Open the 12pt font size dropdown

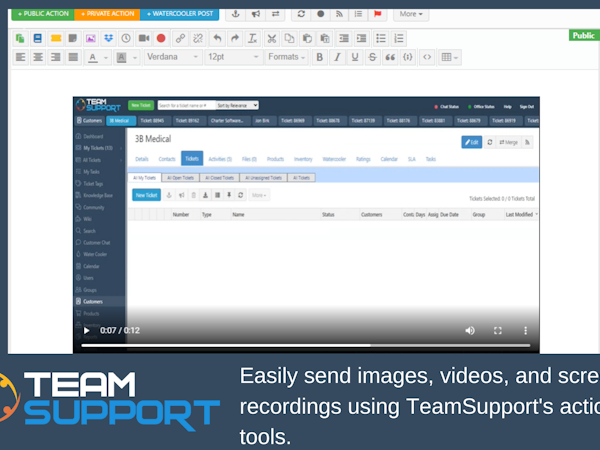pyautogui.click(x=233, y=57)
